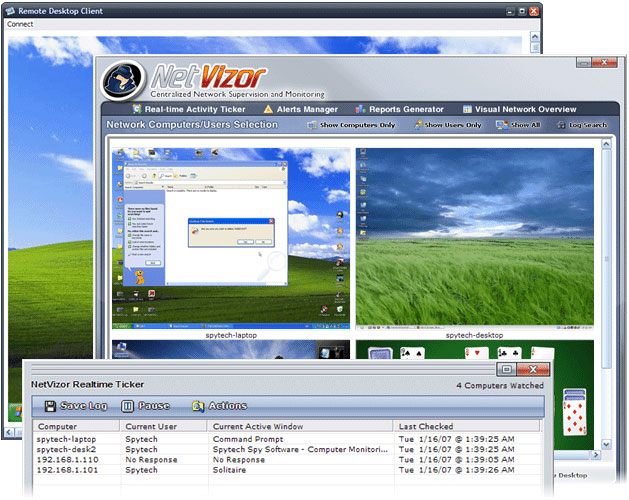629x500 pixels.
Task: Pause the realtime ticker
Action: point(145,406)
